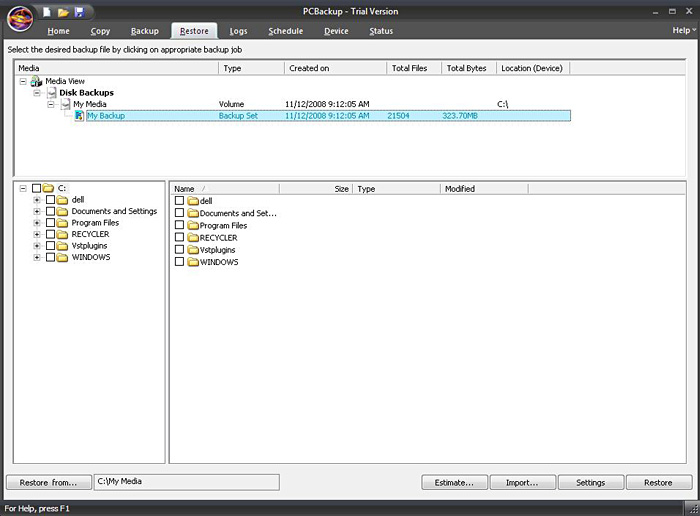Click the Save disk icon in title bar
This screenshot has width=700, height=516.
point(79,12)
